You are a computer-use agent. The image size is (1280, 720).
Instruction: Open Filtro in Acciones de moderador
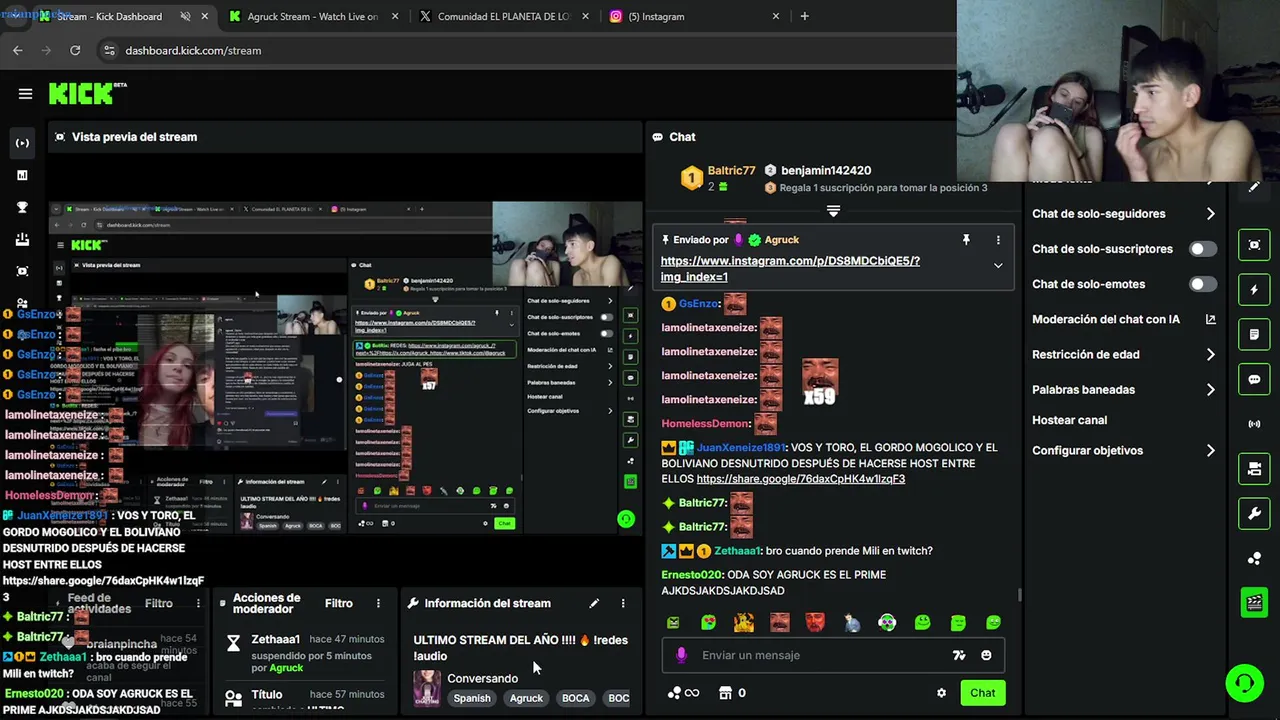[x=339, y=603]
